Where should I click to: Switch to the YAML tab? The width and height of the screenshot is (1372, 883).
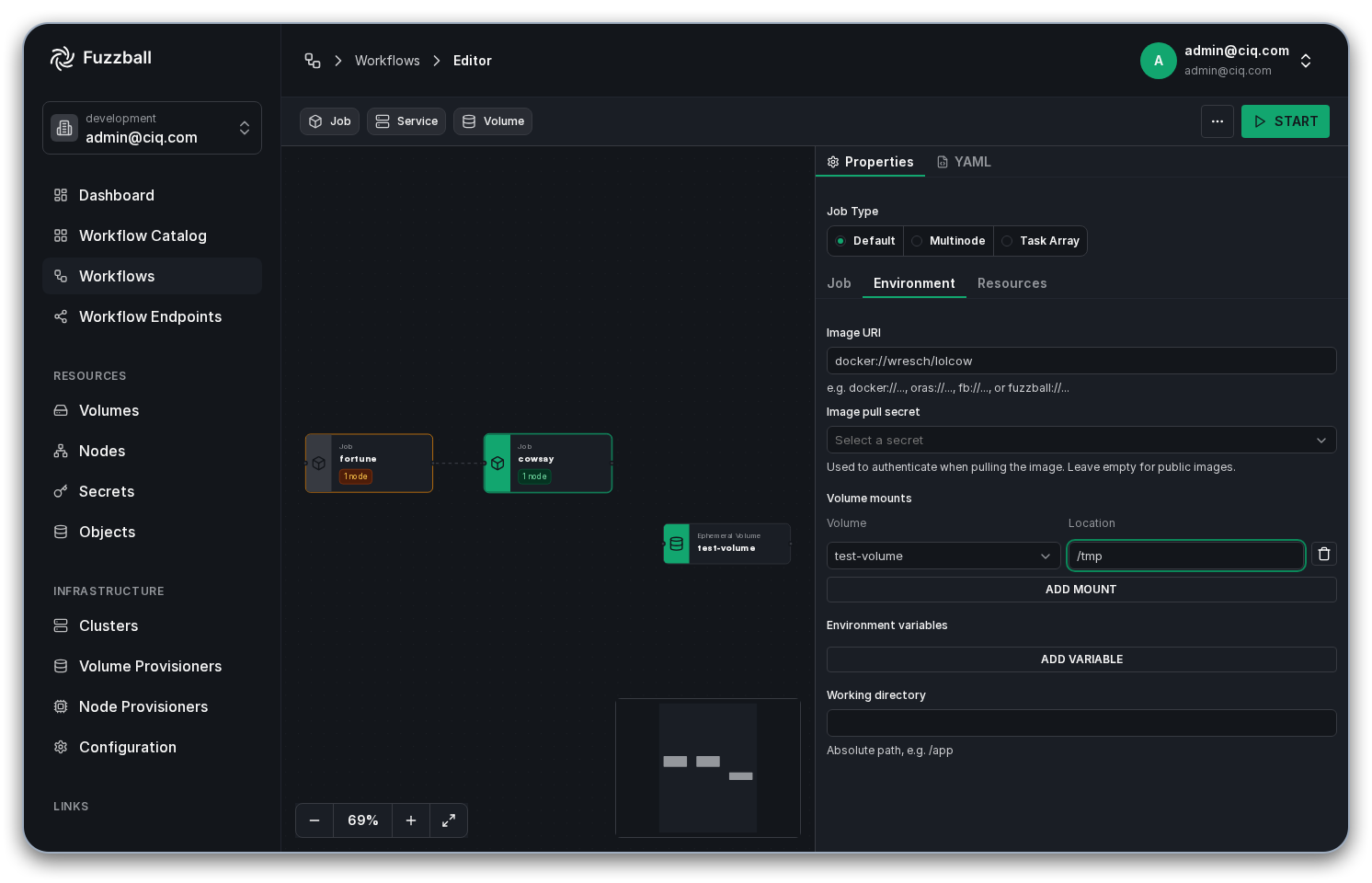point(964,162)
